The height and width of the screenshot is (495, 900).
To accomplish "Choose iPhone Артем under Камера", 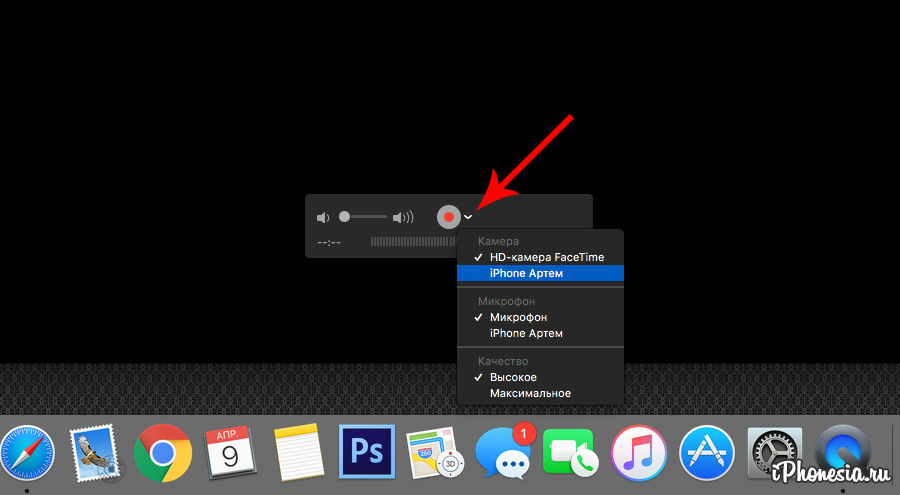I will pos(540,273).
